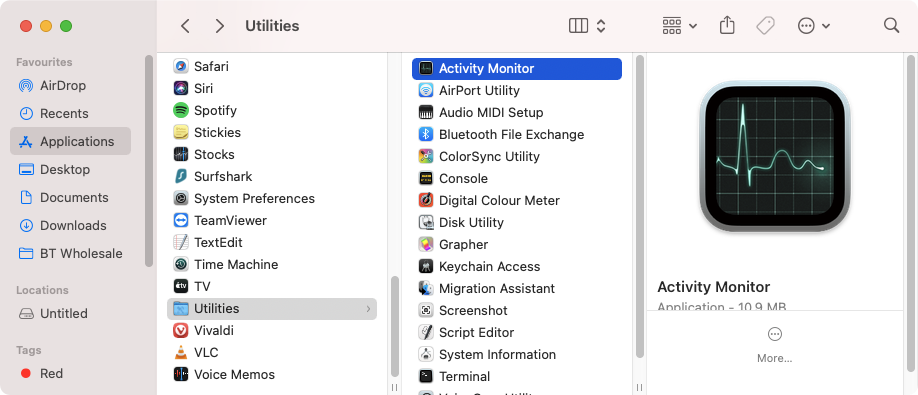Click the Apple TV app icon
Viewport: 918px width, 395px height.
click(181, 286)
